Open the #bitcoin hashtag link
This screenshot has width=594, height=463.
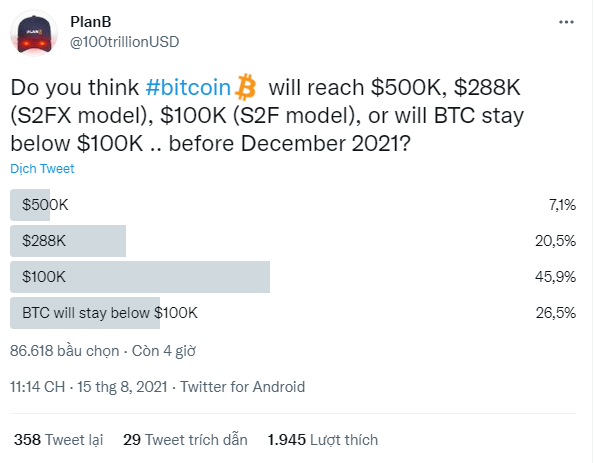188,87
